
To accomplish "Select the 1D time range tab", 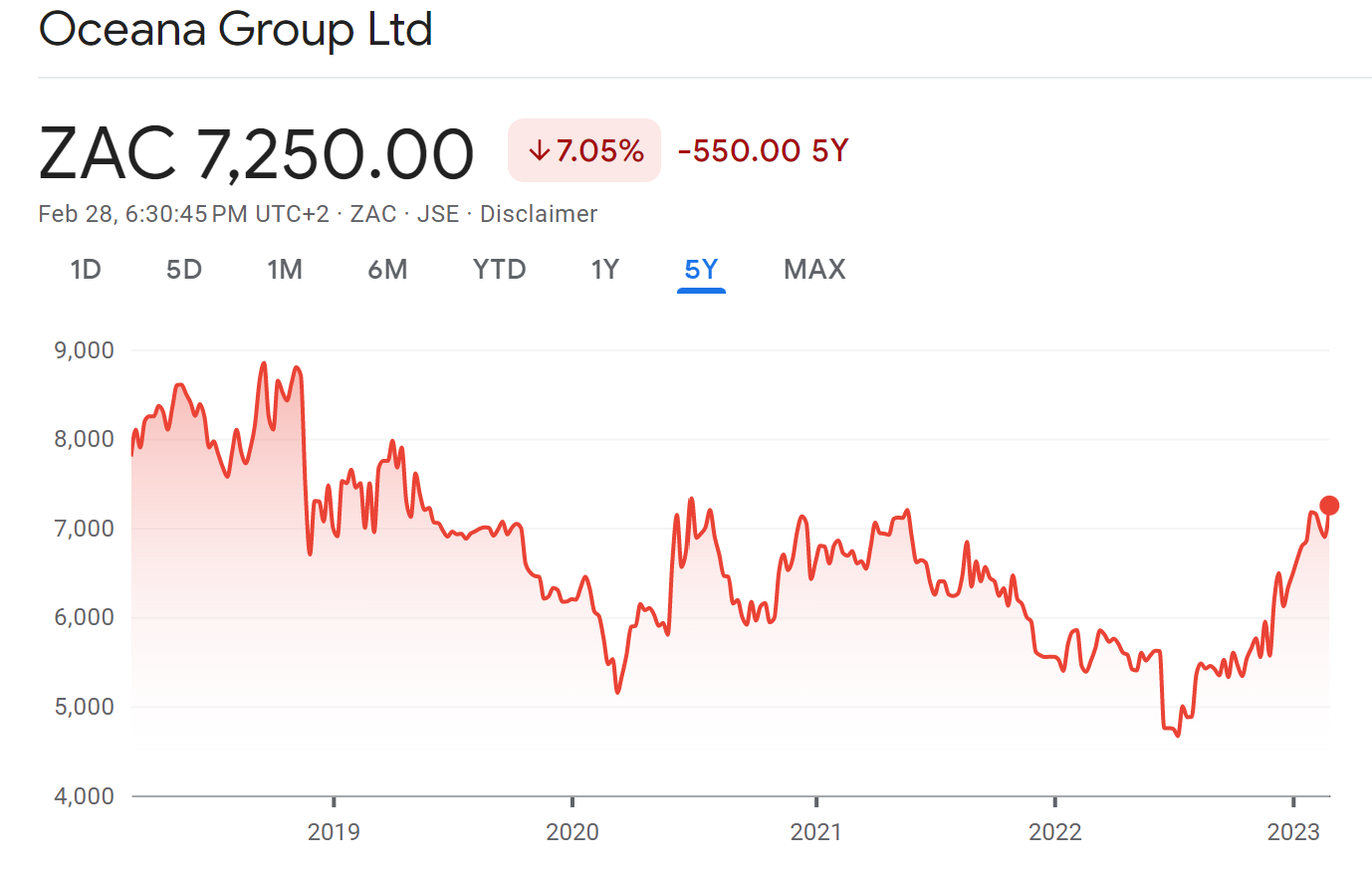I will [86, 270].
